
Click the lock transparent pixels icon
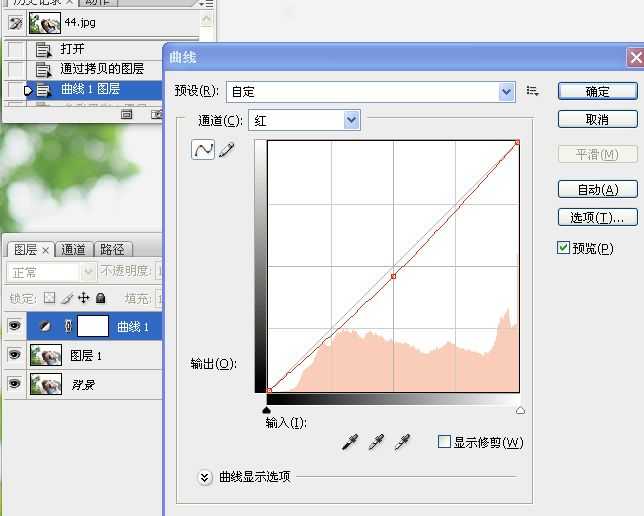pos(49,297)
